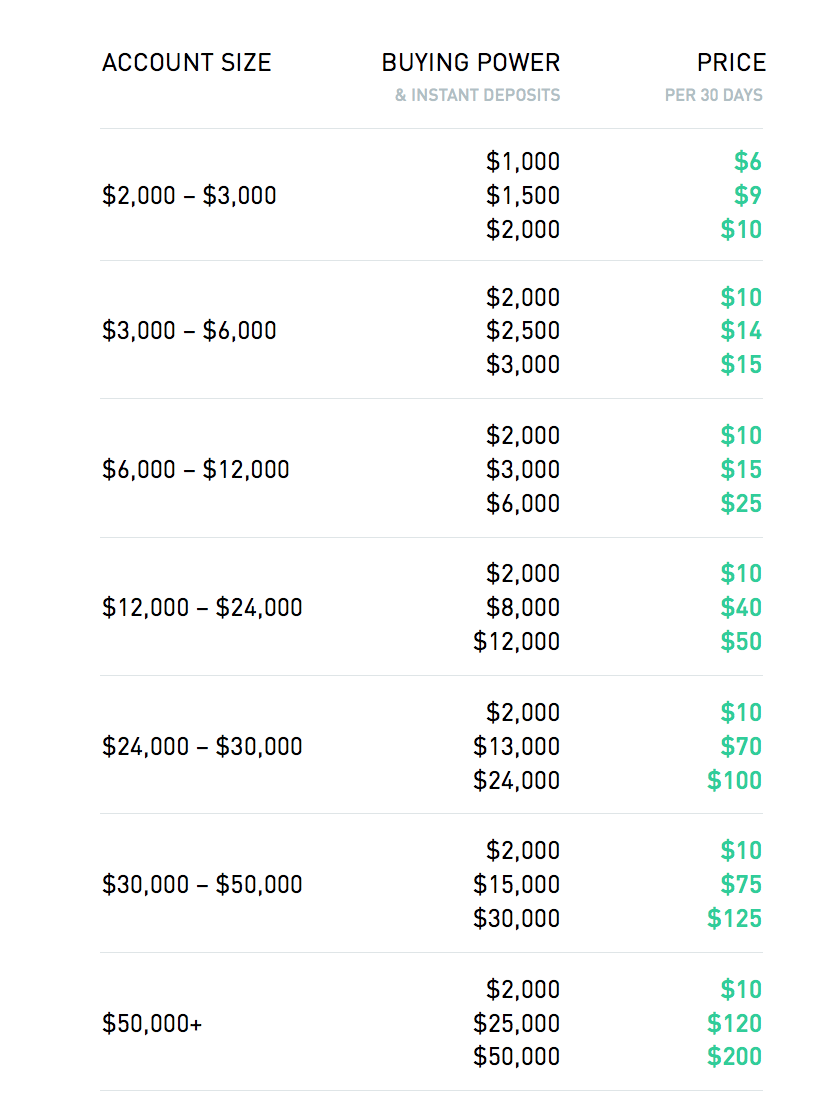Select the $50,000+ account size
The width and height of the screenshot is (828, 1116).
pos(152,1023)
